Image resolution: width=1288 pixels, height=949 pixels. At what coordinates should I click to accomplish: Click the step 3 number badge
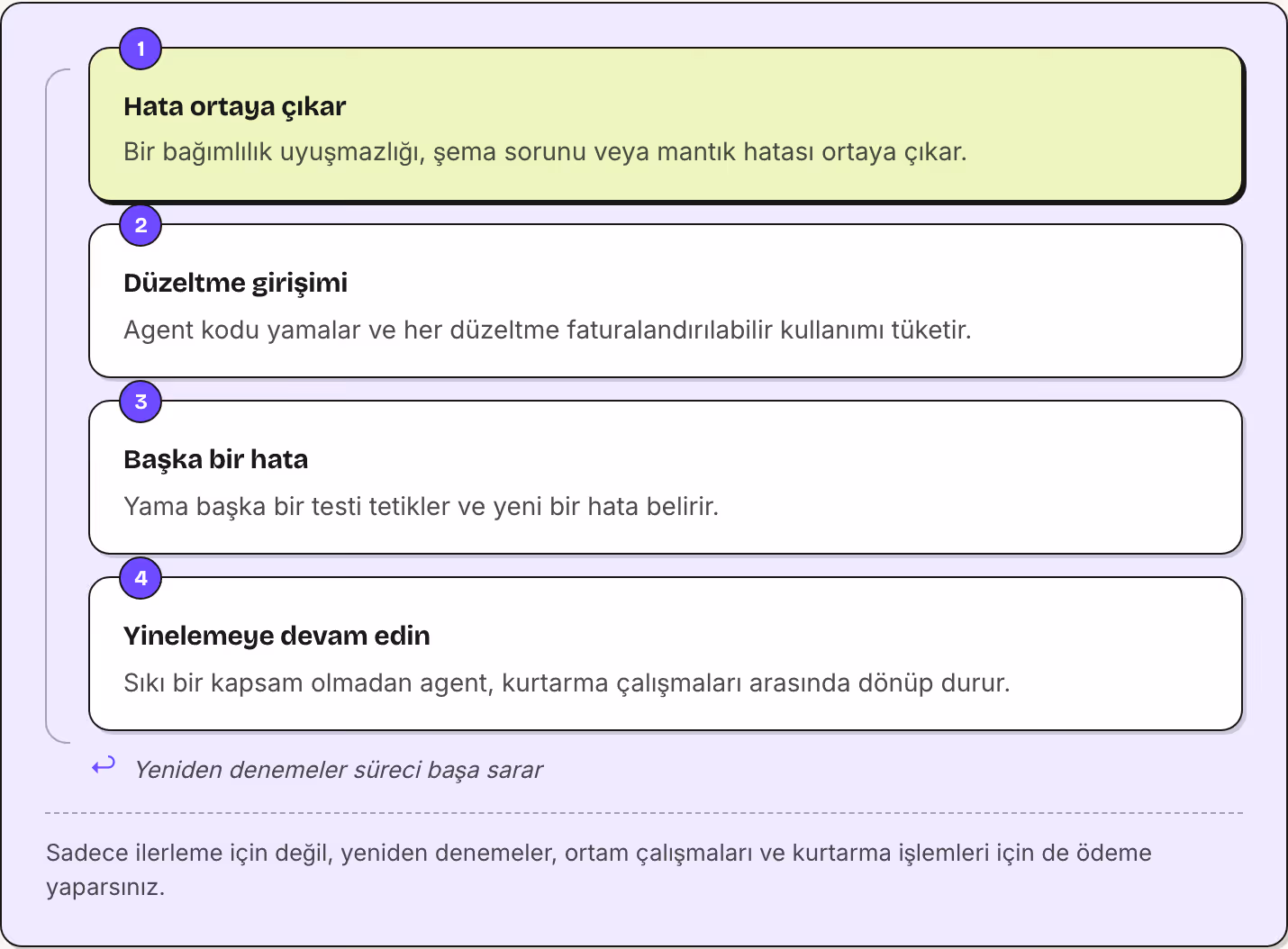pos(141,402)
